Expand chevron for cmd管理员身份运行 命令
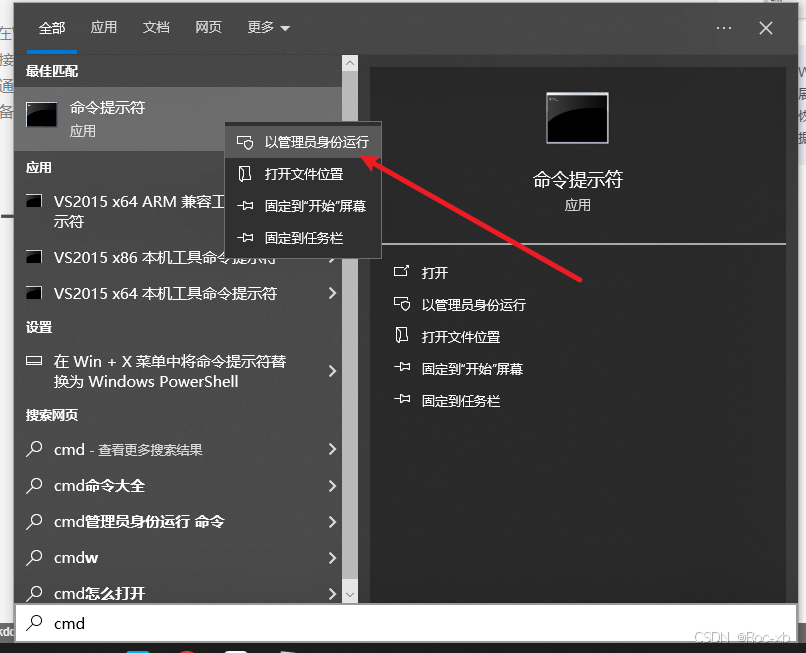 point(332,521)
